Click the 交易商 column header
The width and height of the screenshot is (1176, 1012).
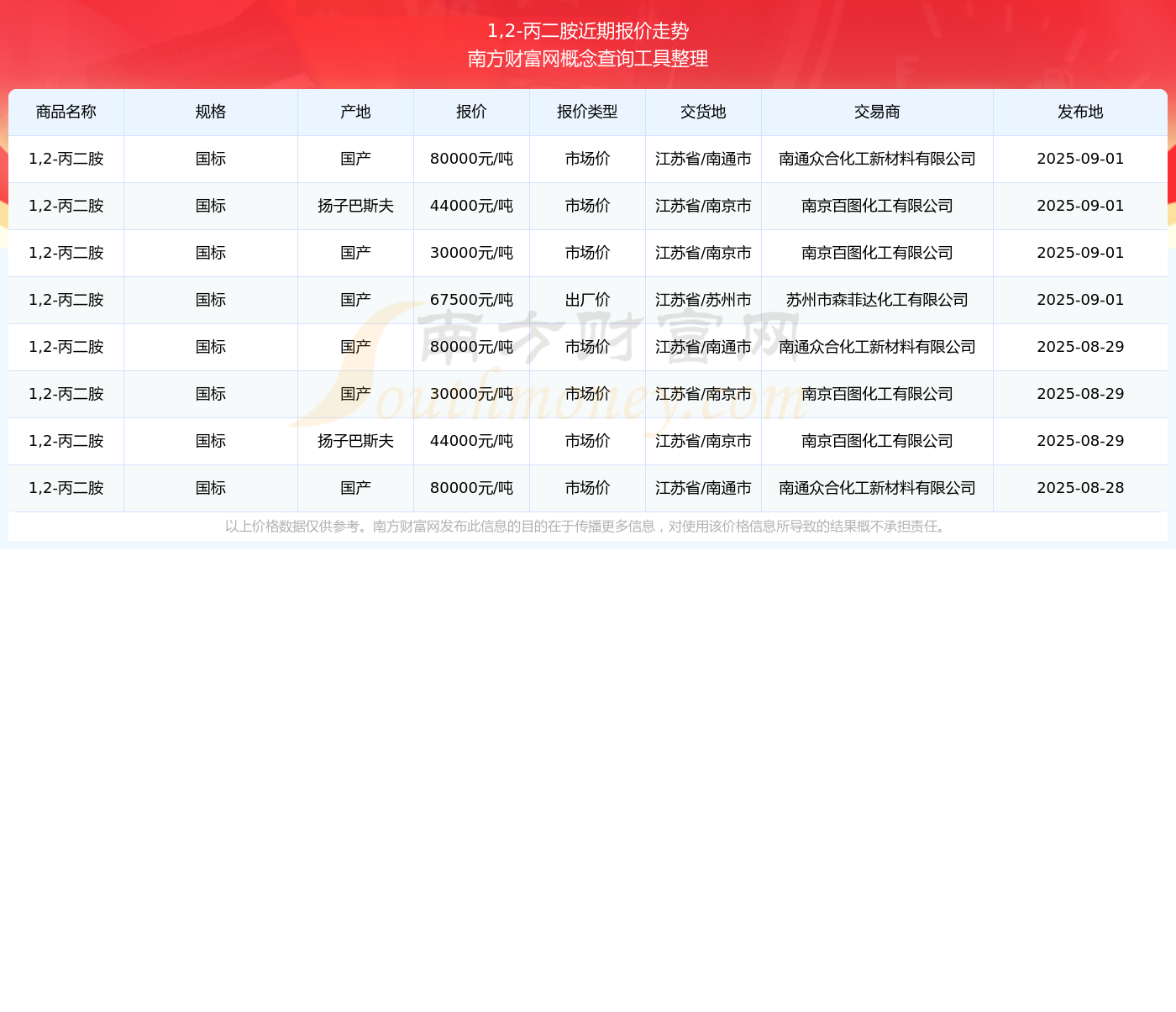click(878, 113)
